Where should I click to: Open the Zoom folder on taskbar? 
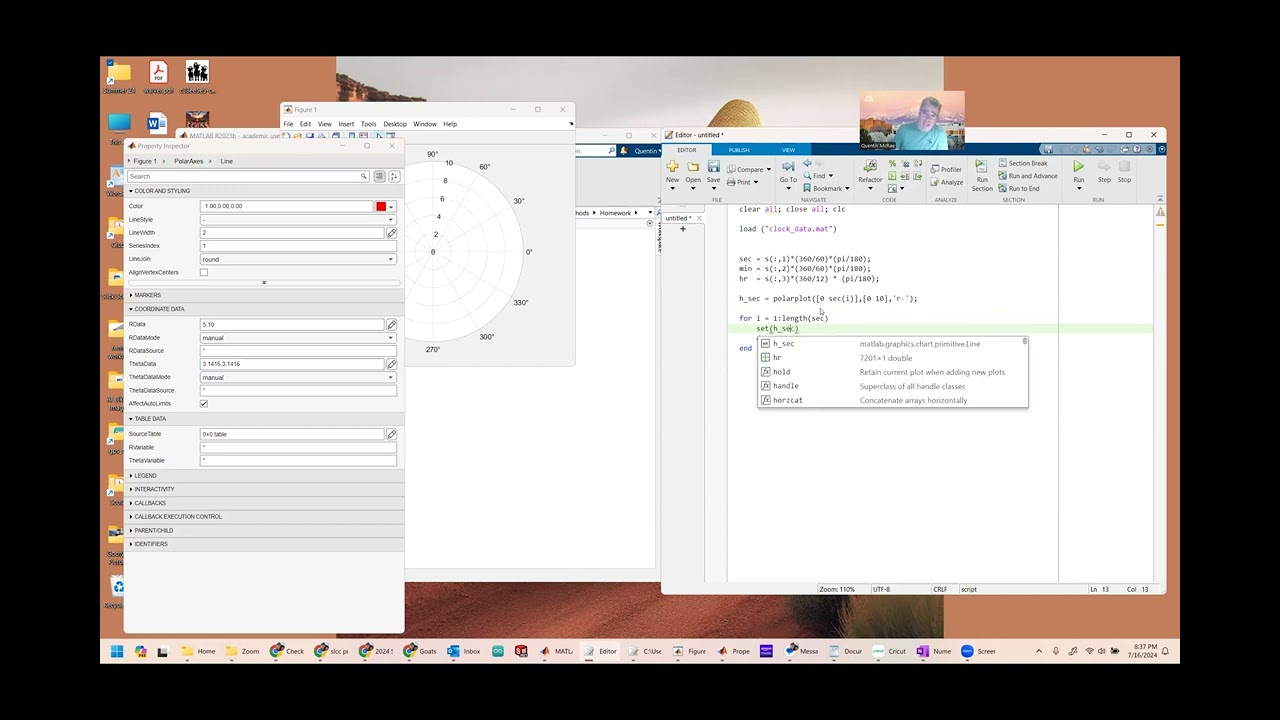pyautogui.click(x=241, y=651)
